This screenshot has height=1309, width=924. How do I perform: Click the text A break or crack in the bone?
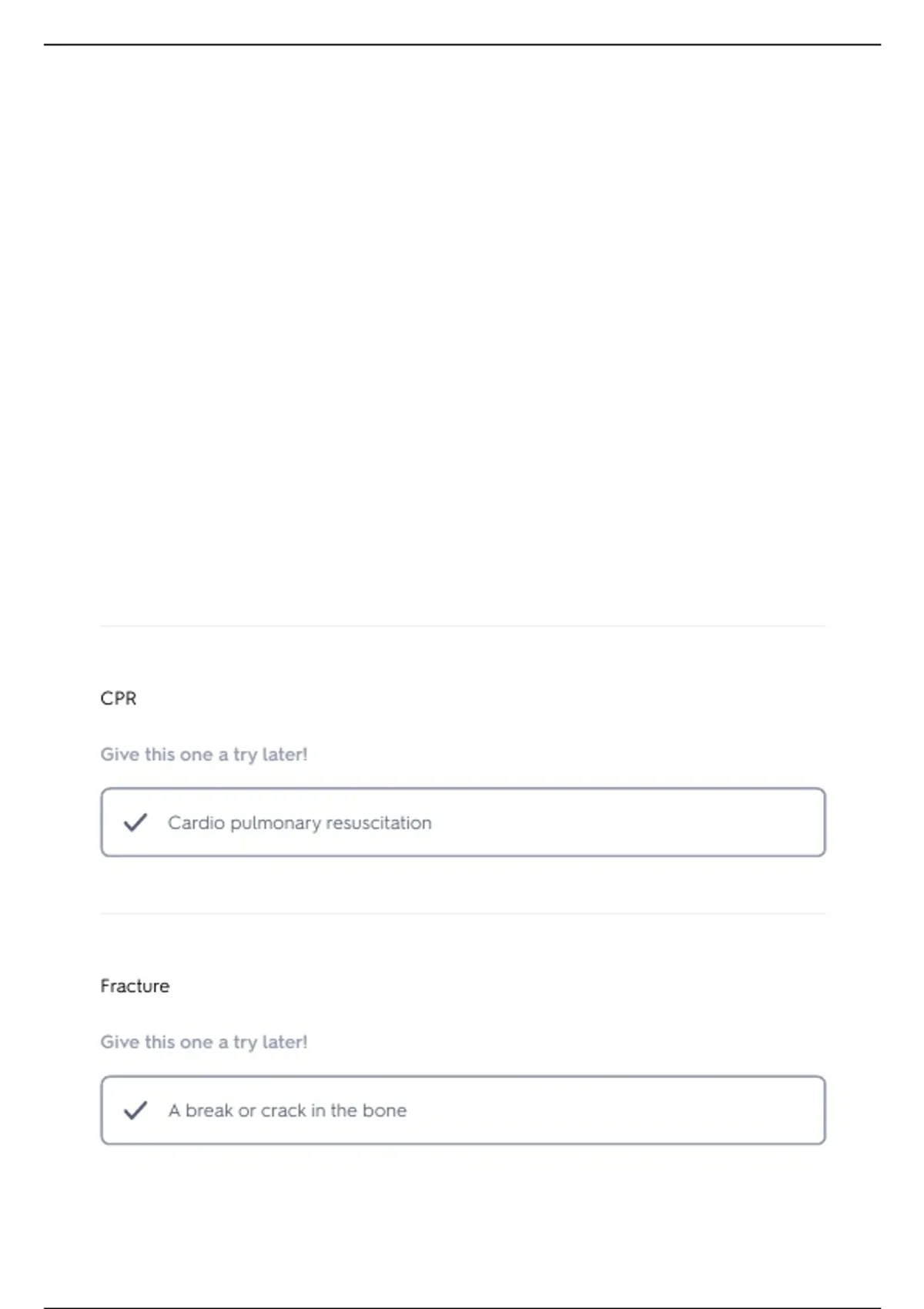tap(287, 1110)
